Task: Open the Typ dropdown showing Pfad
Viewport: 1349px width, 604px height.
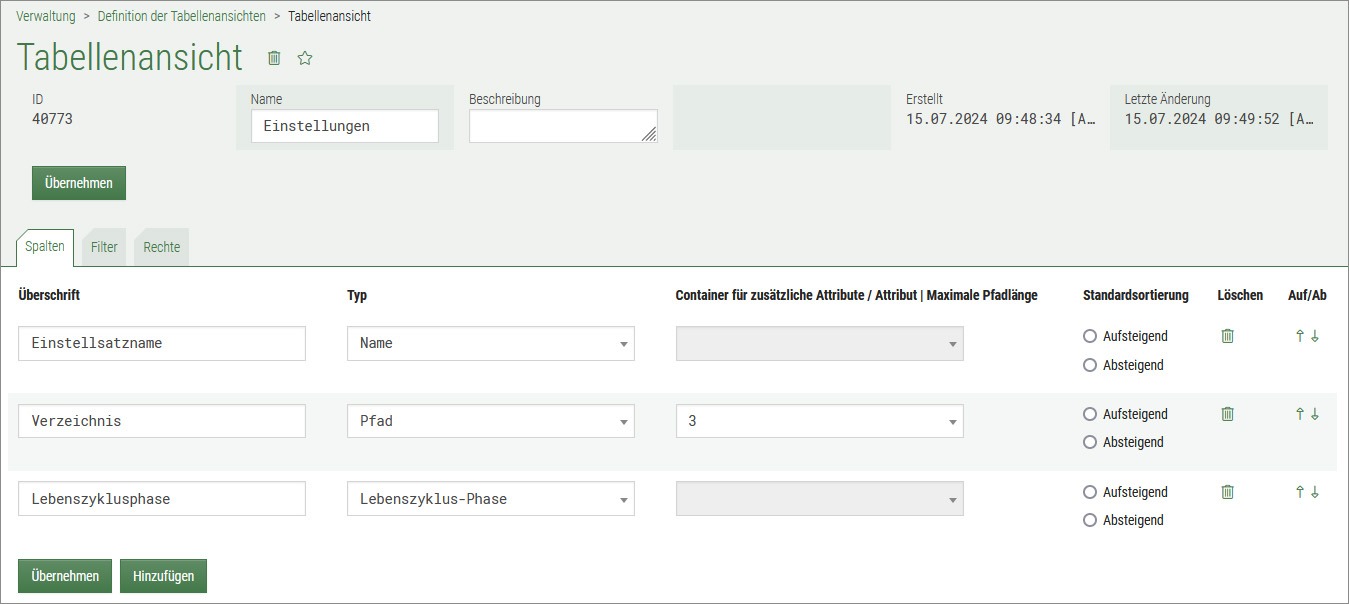Action: coord(490,421)
